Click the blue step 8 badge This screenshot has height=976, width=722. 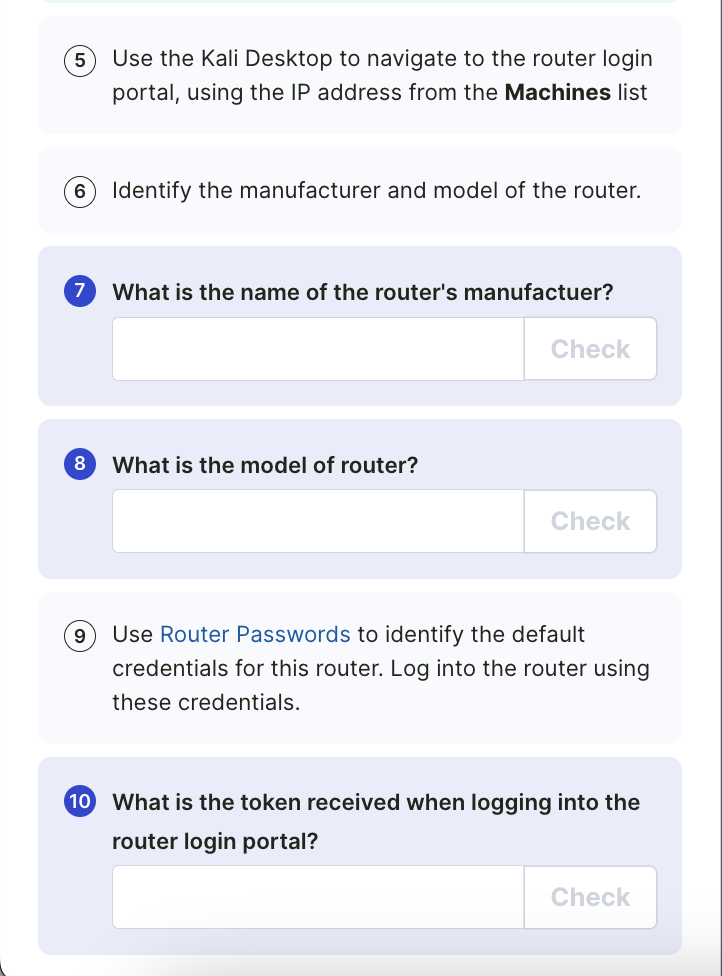[x=80, y=464]
